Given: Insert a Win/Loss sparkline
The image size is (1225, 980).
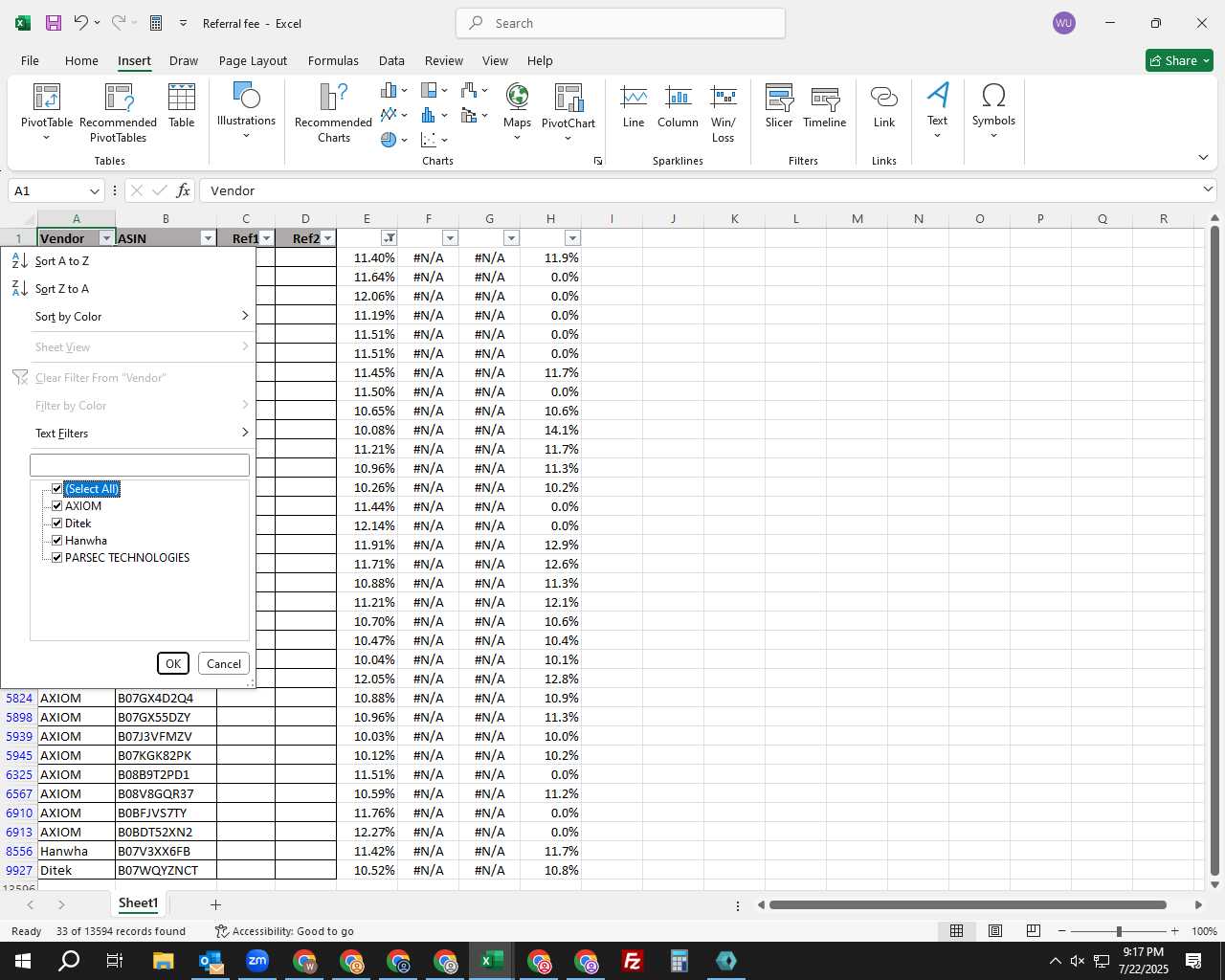Looking at the screenshot, I should (724, 112).
